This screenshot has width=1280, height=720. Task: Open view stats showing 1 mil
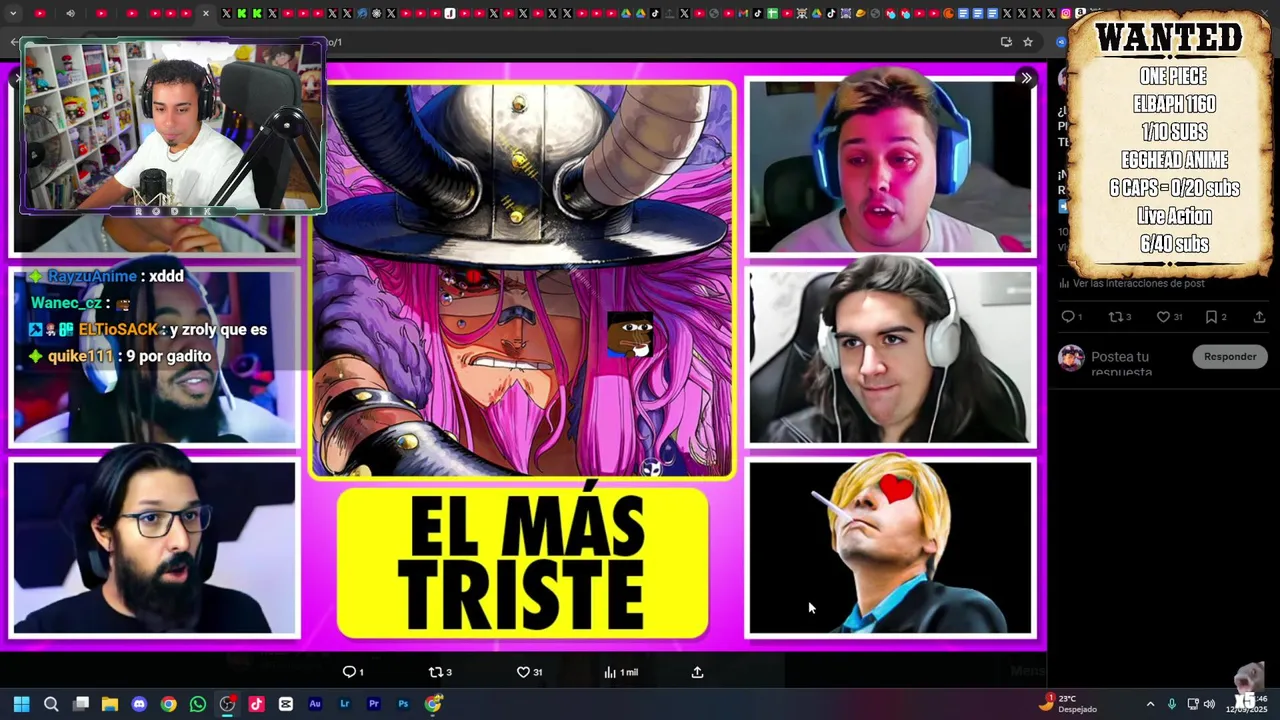620,672
